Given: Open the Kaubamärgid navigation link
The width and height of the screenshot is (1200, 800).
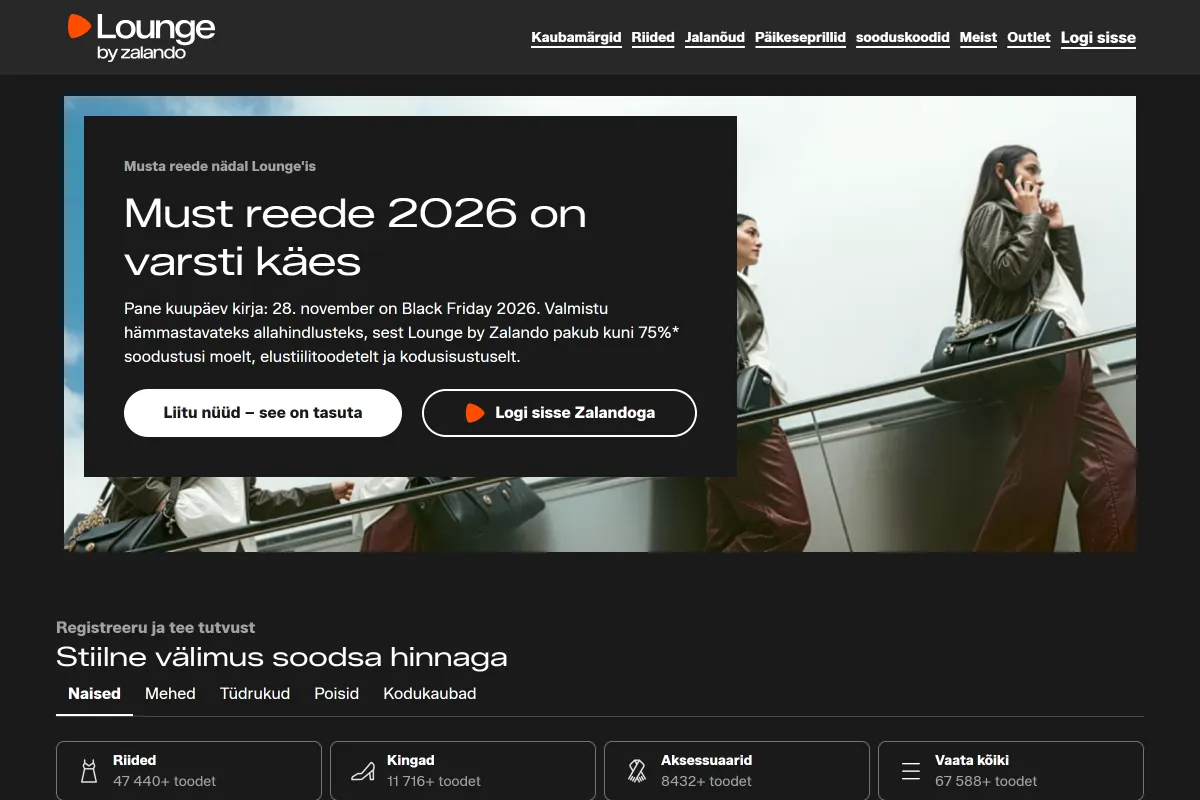Looking at the screenshot, I should [x=576, y=38].
